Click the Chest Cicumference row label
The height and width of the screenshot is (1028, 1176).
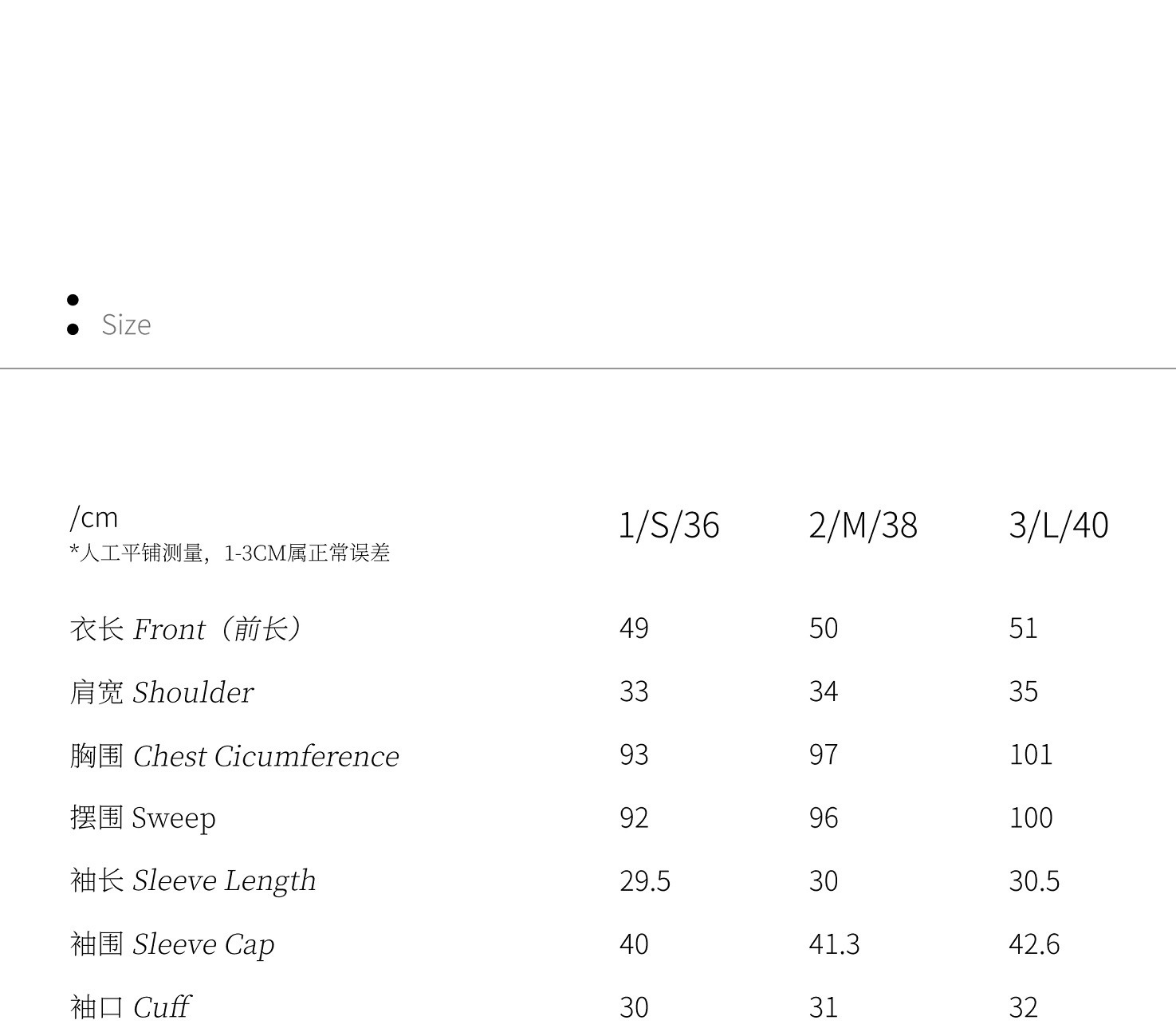coord(234,756)
